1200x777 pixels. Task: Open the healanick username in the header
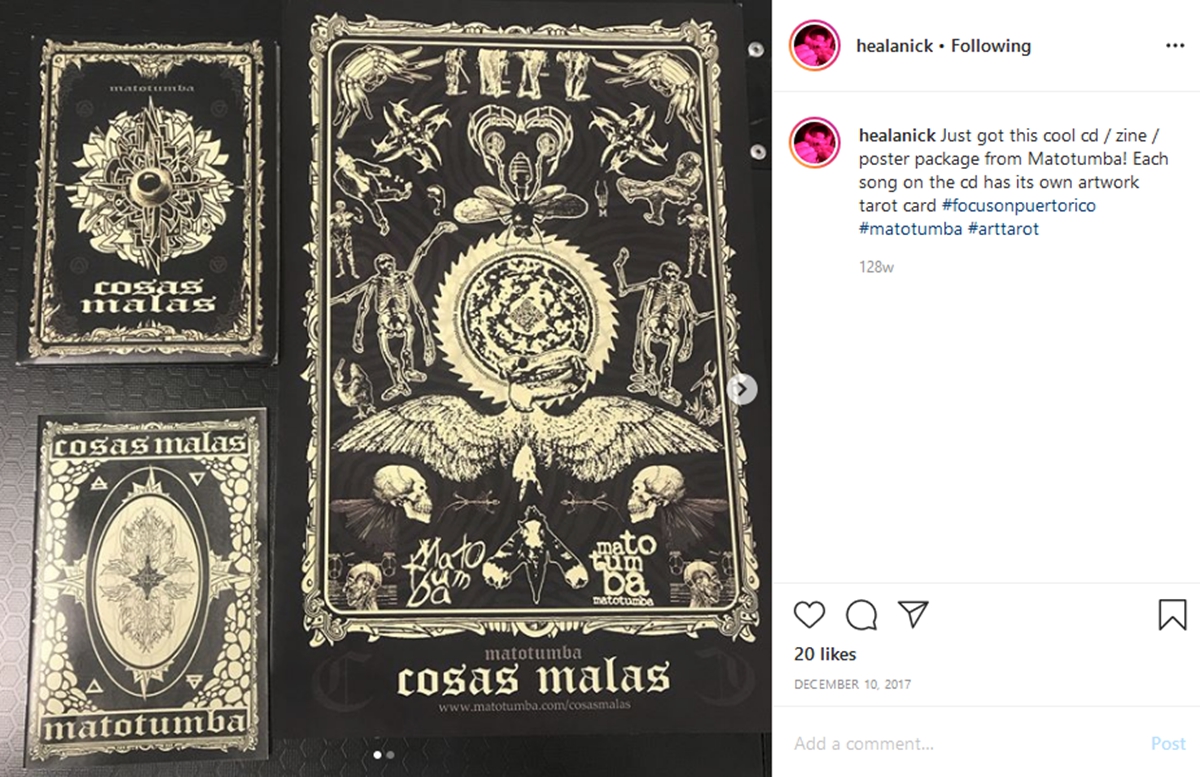(x=895, y=46)
